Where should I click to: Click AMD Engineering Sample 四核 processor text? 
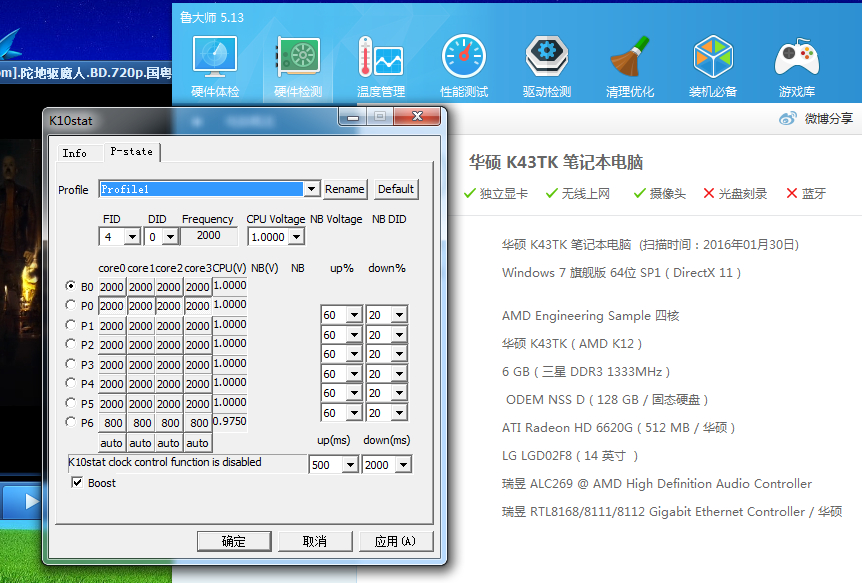click(x=590, y=316)
